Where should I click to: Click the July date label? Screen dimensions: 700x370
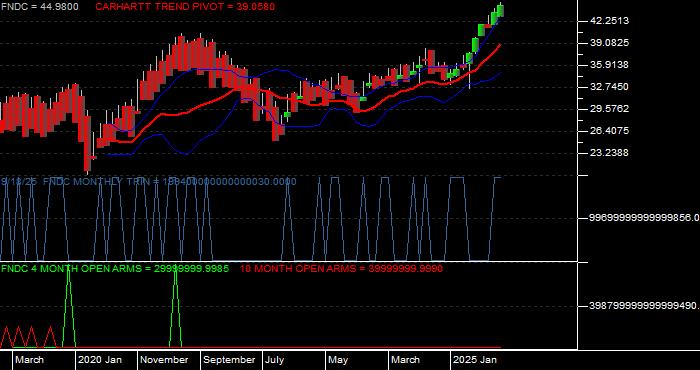click(x=275, y=360)
